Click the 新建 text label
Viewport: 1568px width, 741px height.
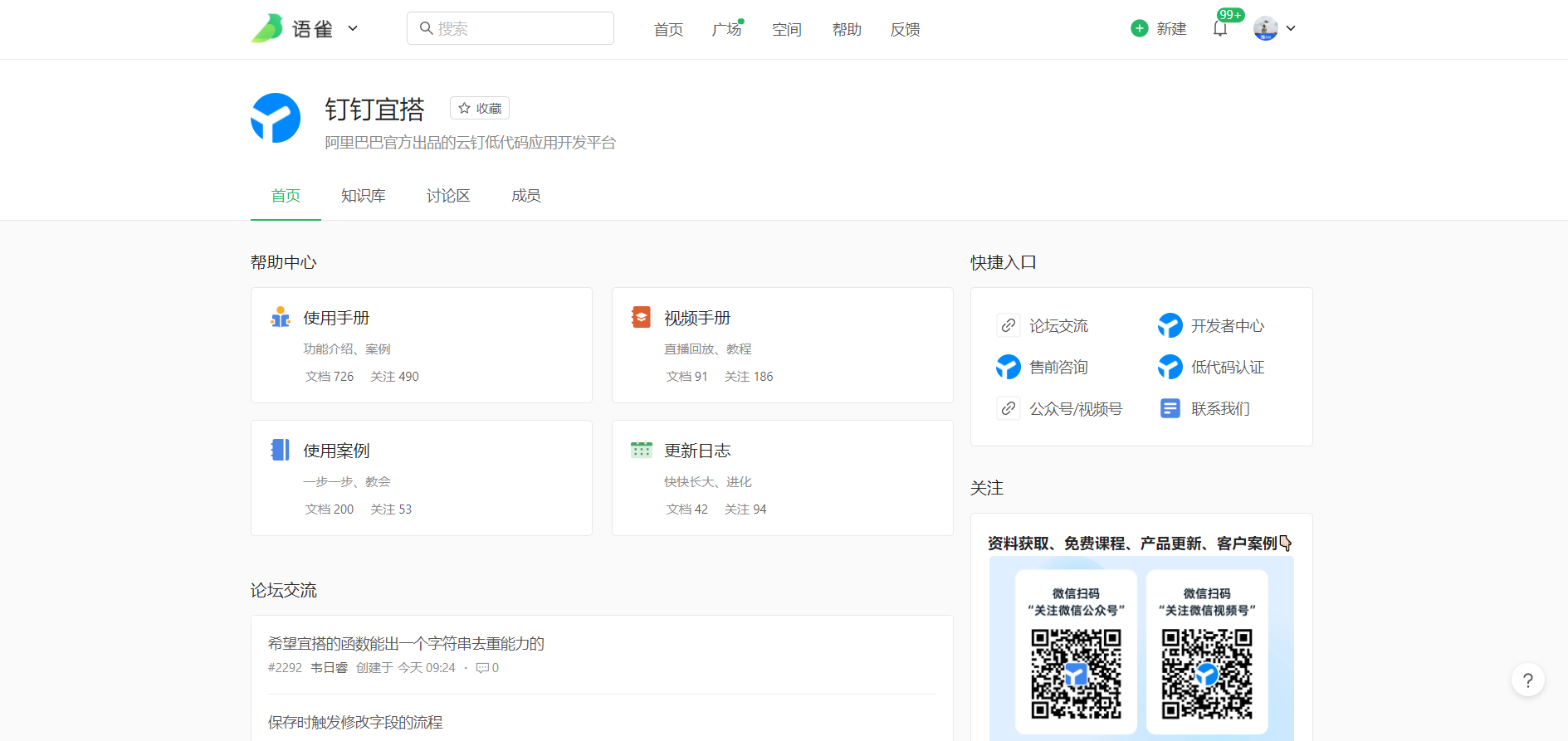tap(1171, 28)
